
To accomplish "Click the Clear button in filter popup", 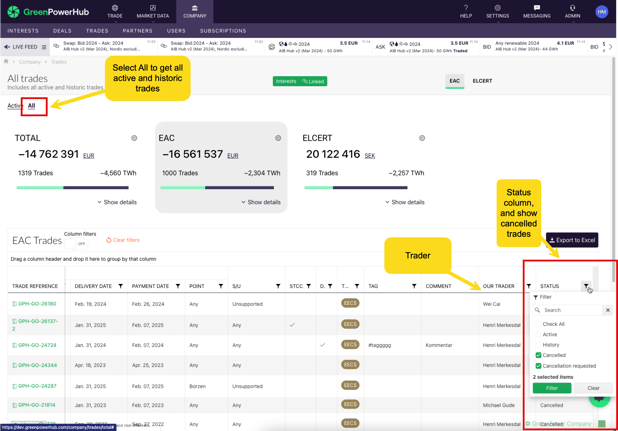I will (593, 388).
